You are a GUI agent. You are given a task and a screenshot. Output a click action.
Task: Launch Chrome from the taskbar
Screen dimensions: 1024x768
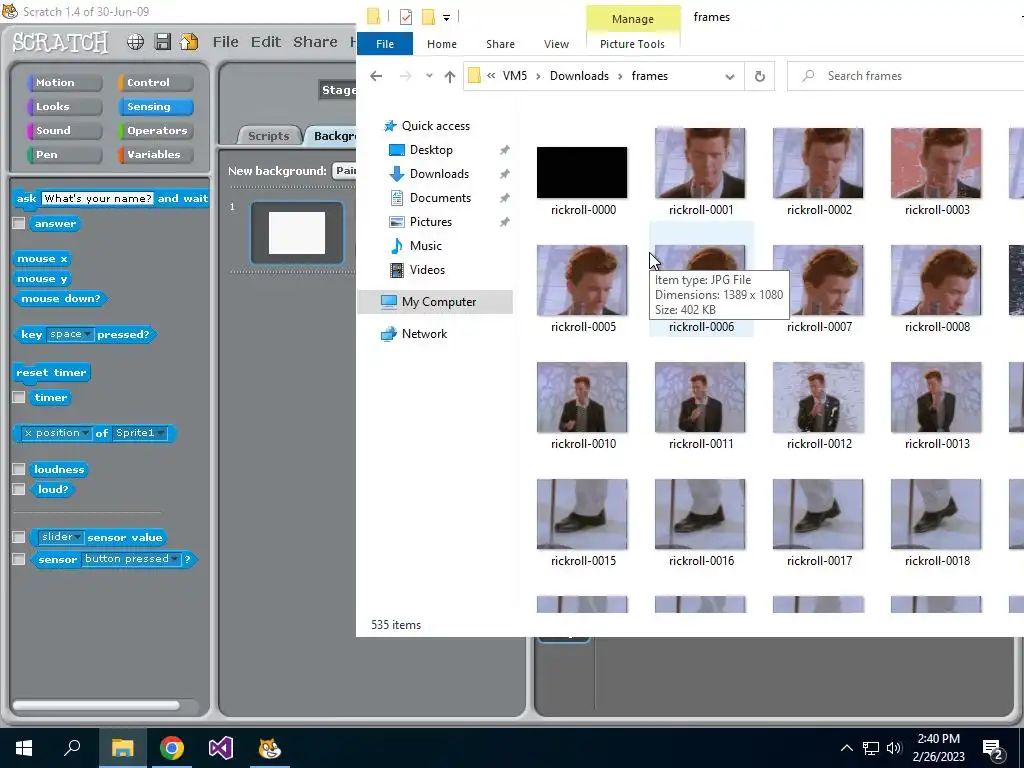(172, 748)
